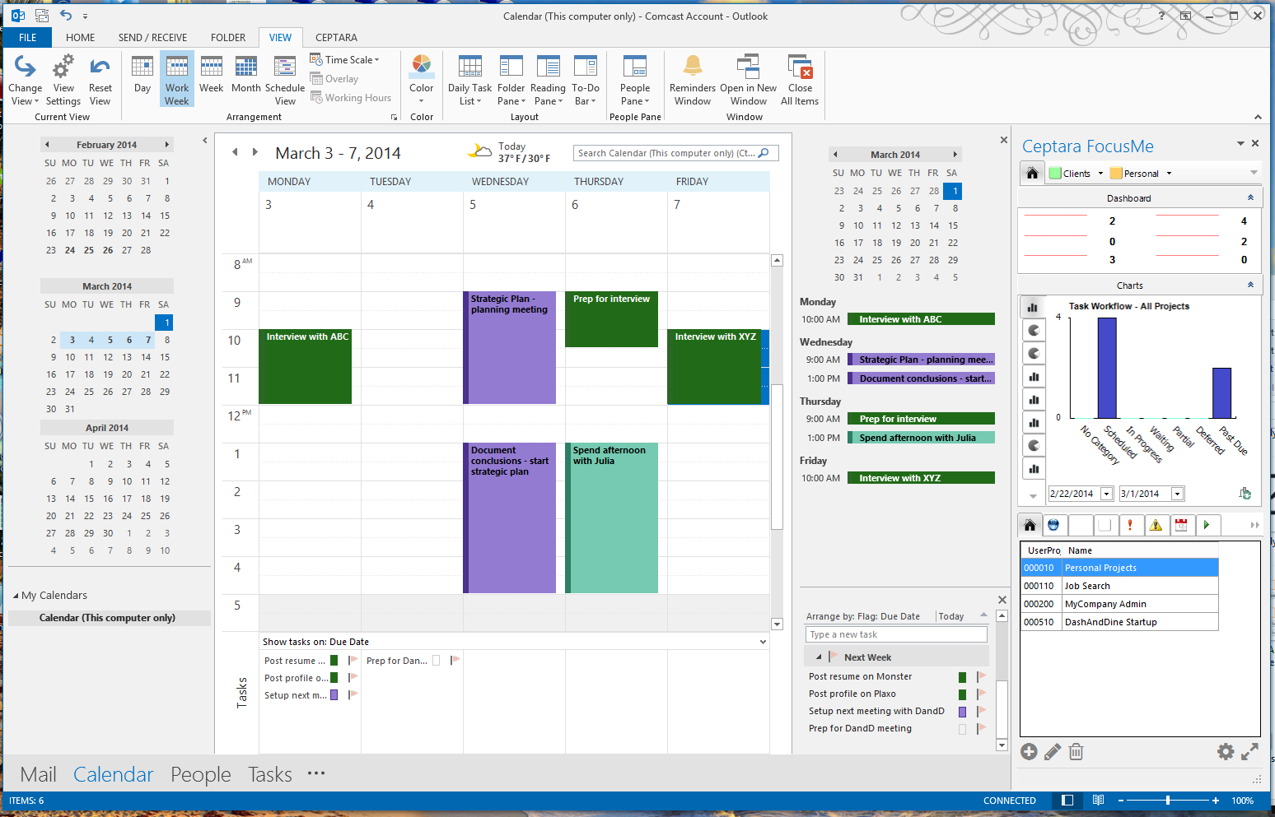The image size is (1275, 817).
Task: Click the search magnifier in calendar search
Action: [764, 153]
